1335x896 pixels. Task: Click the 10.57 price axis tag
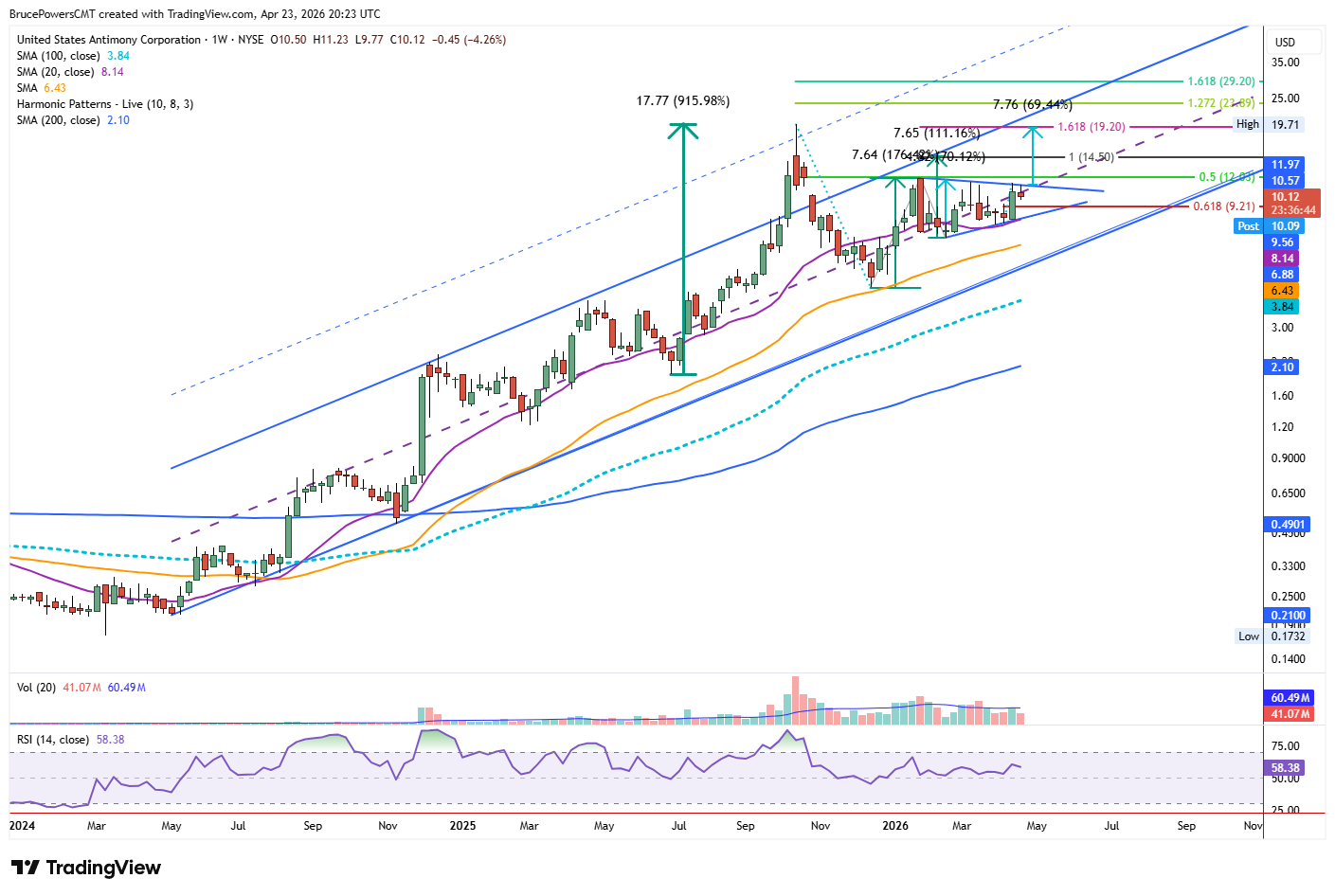pyautogui.click(x=1286, y=181)
